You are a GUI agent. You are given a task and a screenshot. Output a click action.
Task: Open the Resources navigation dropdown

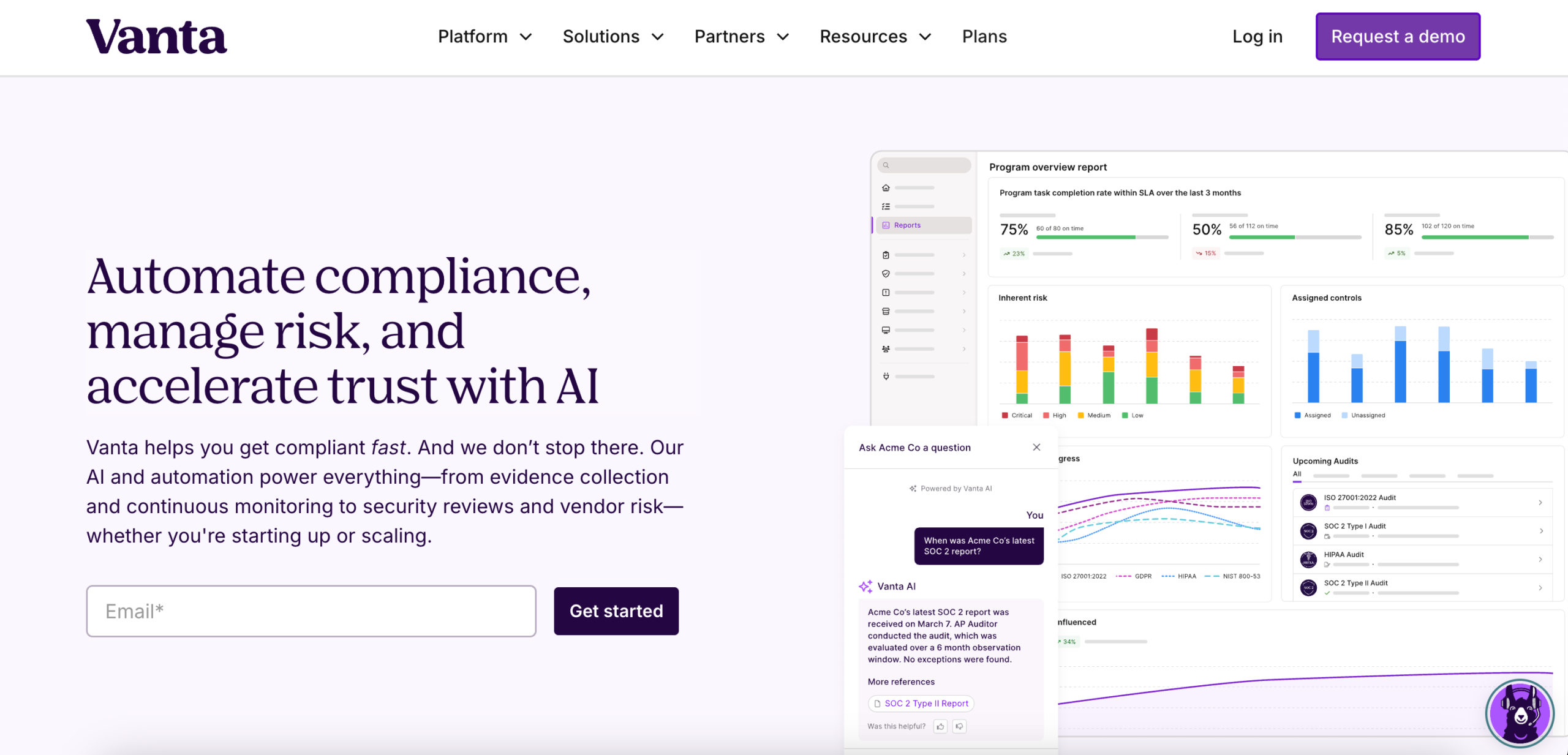875,37
